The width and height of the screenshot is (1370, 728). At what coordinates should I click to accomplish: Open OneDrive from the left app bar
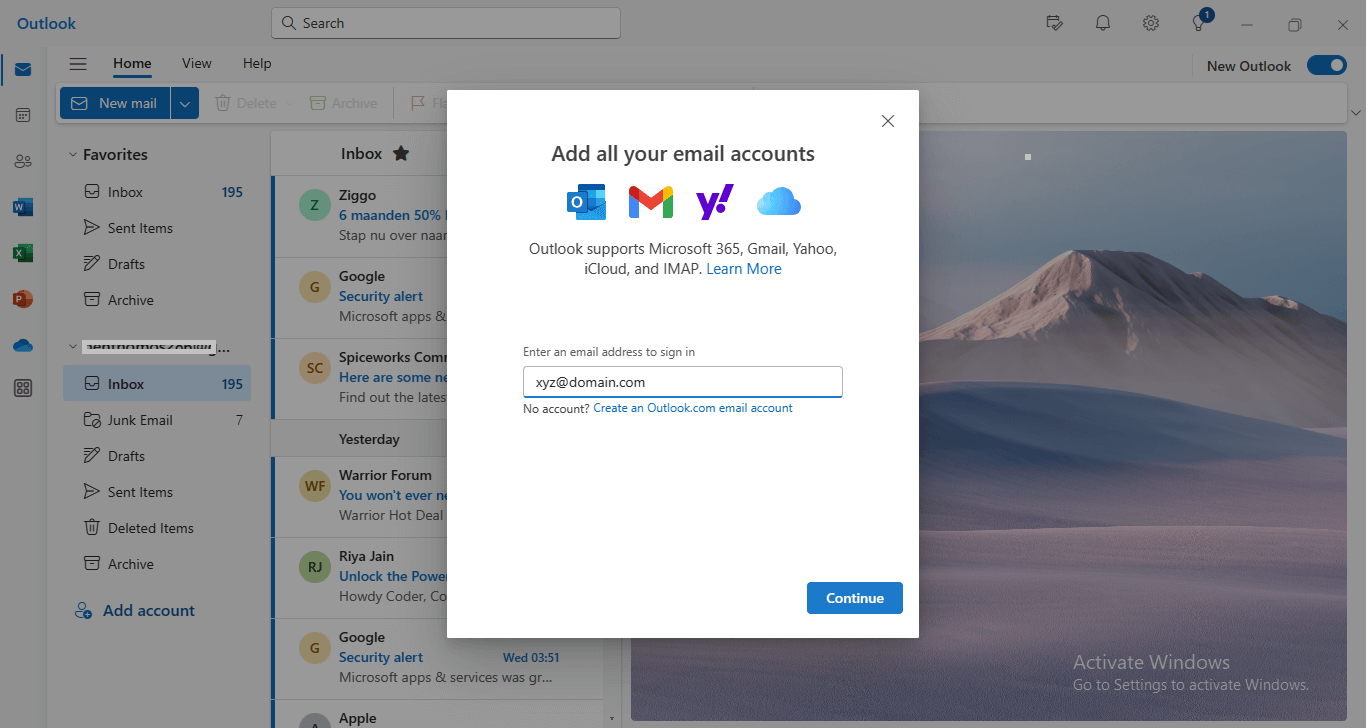tap(23, 345)
